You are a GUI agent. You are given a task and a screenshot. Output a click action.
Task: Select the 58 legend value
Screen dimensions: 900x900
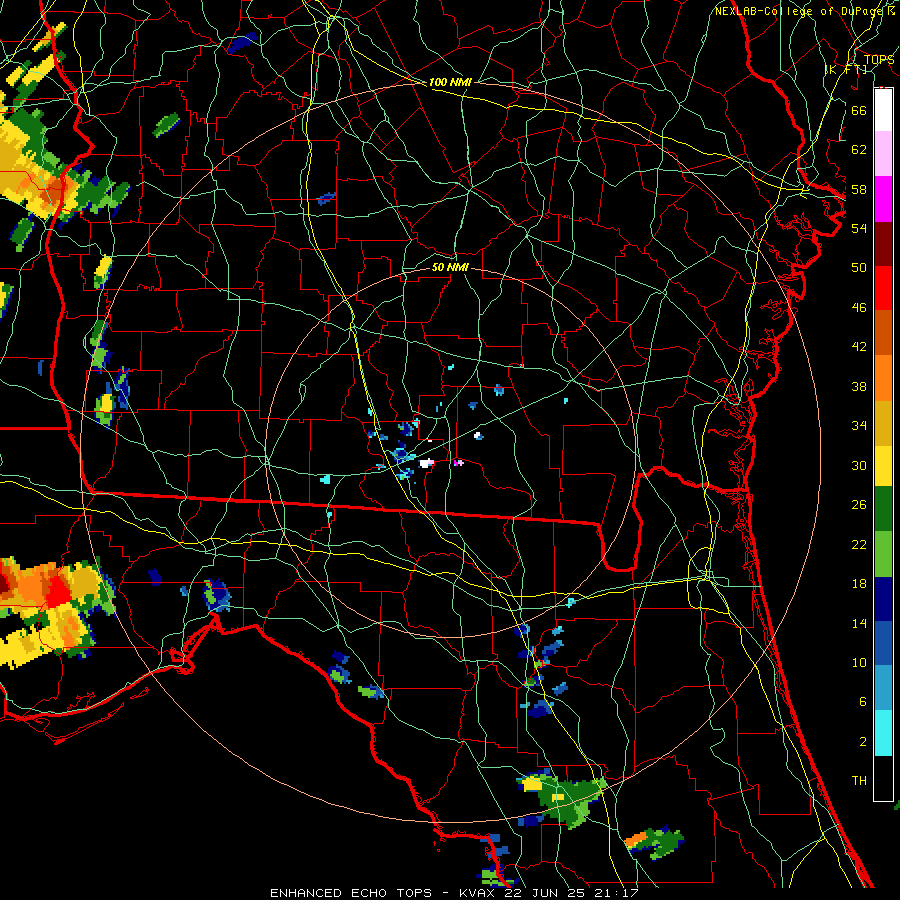[859, 189]
